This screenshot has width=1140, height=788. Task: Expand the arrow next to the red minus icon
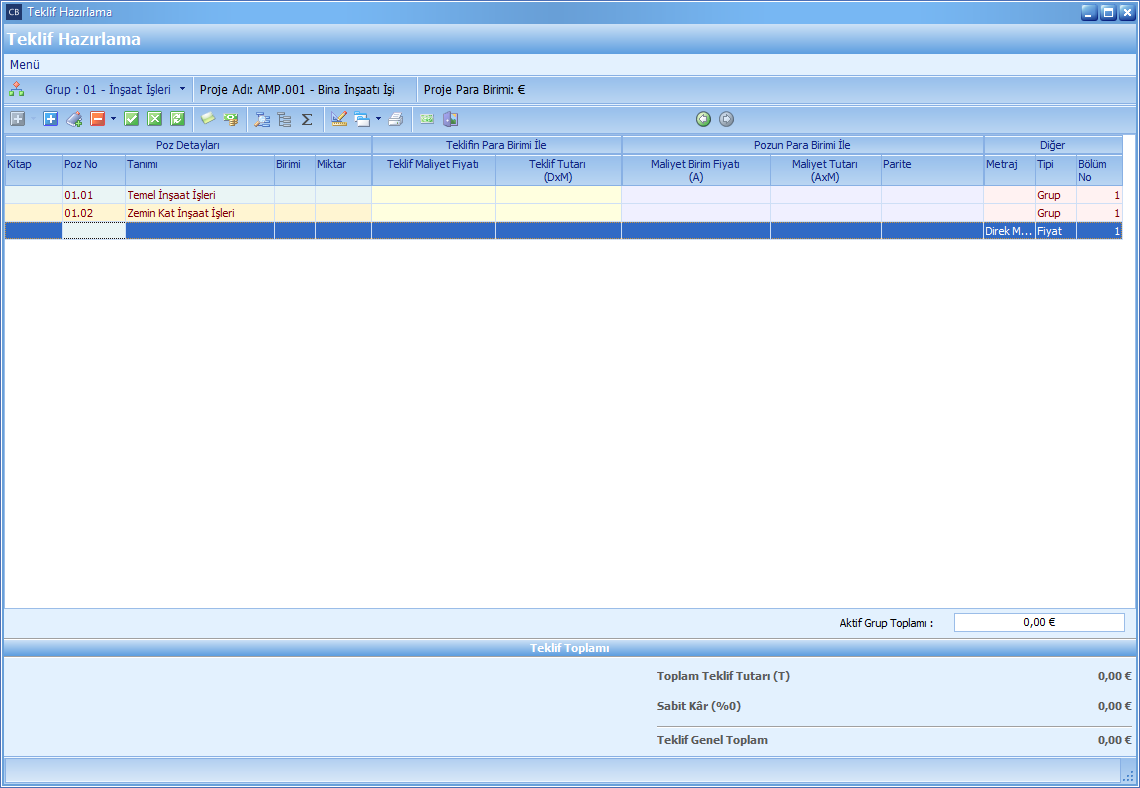[x=113, y=119]
